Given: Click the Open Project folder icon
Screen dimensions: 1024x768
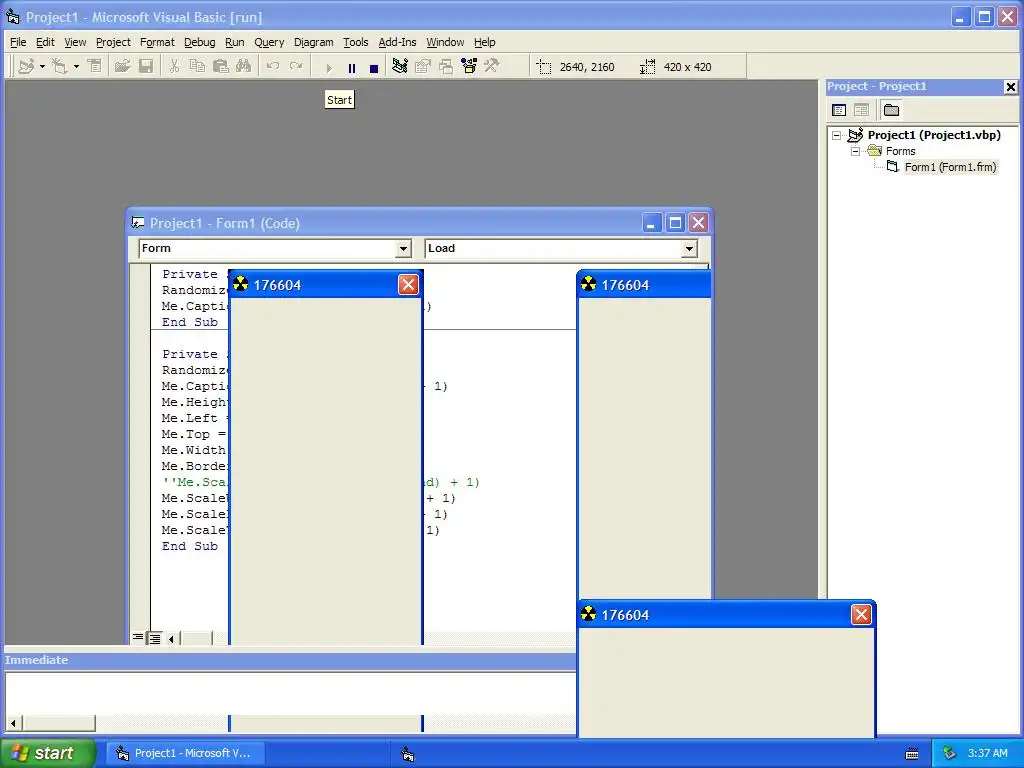Looking at the screenshot, I should (x=122, y=67).
